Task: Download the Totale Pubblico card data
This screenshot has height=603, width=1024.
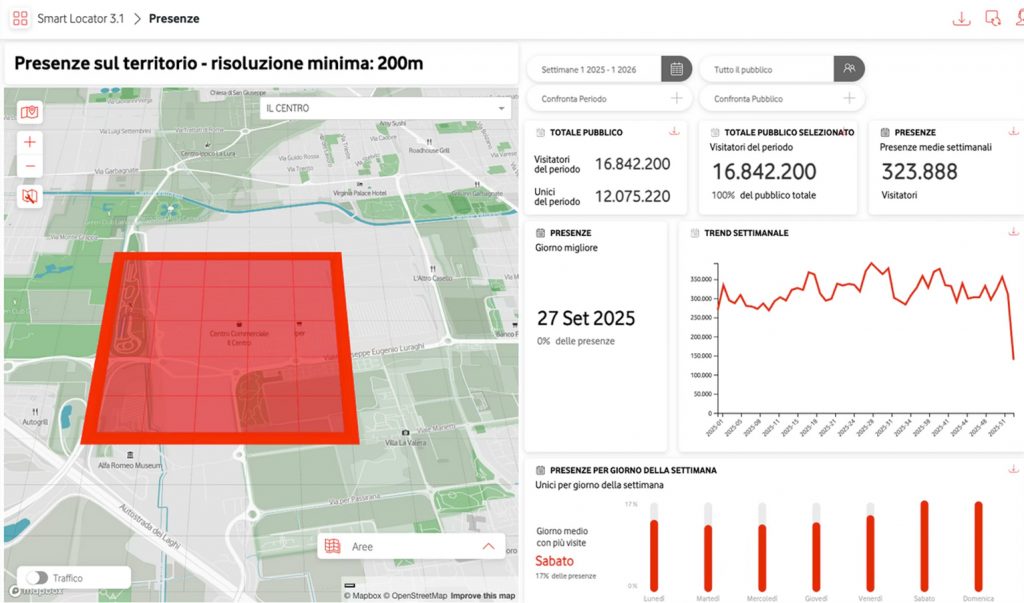Action: pyautogui.click(x=675, y=132)
